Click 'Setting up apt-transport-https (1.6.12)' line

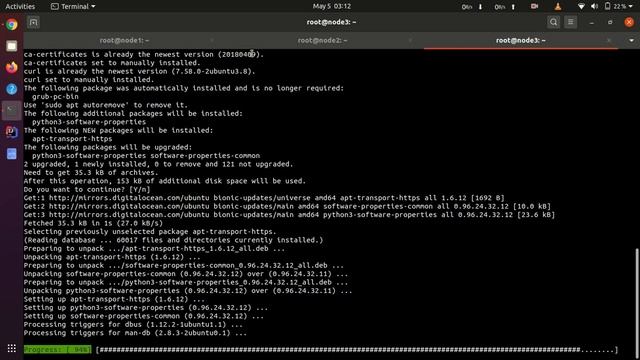114,299
